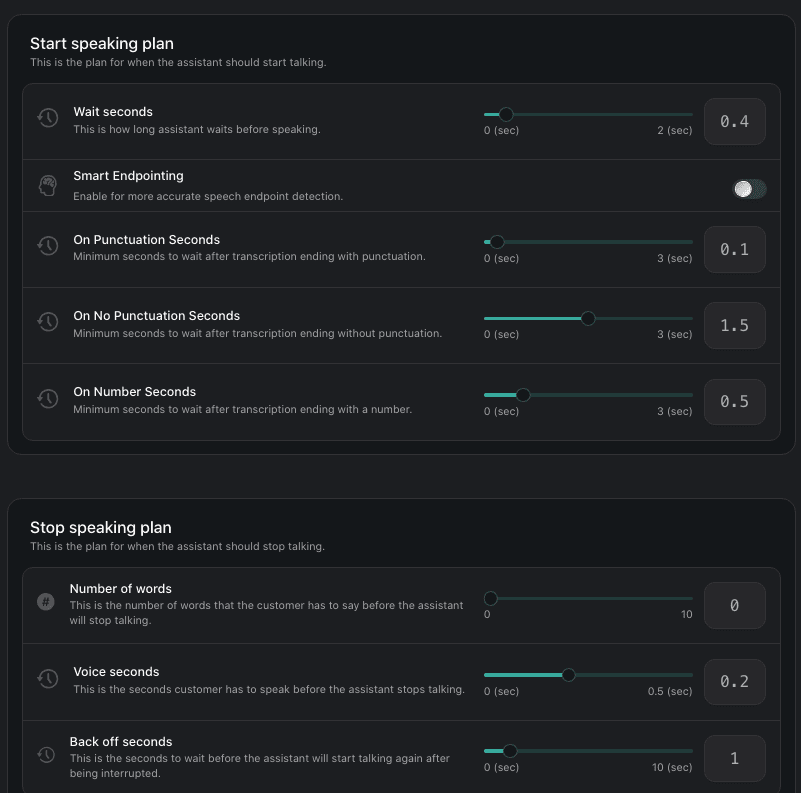Image resolution: width=801 pixels, height=793 pixels.
Task: Select the Back off seconds value box showing 1
Action: [x=735, y=758]
